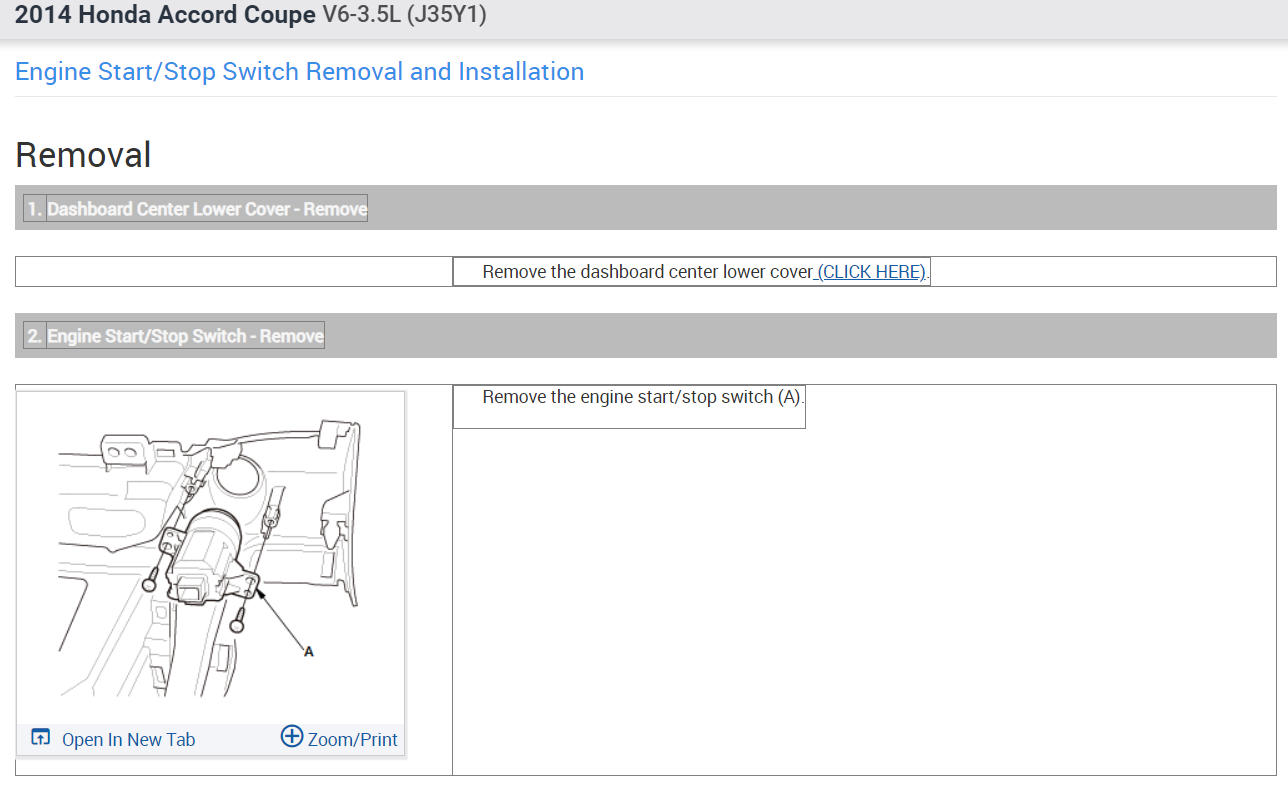This screenshot has width=1288, height=797.
Task: Click the label A in the diagram
Action: coord(309,651)
